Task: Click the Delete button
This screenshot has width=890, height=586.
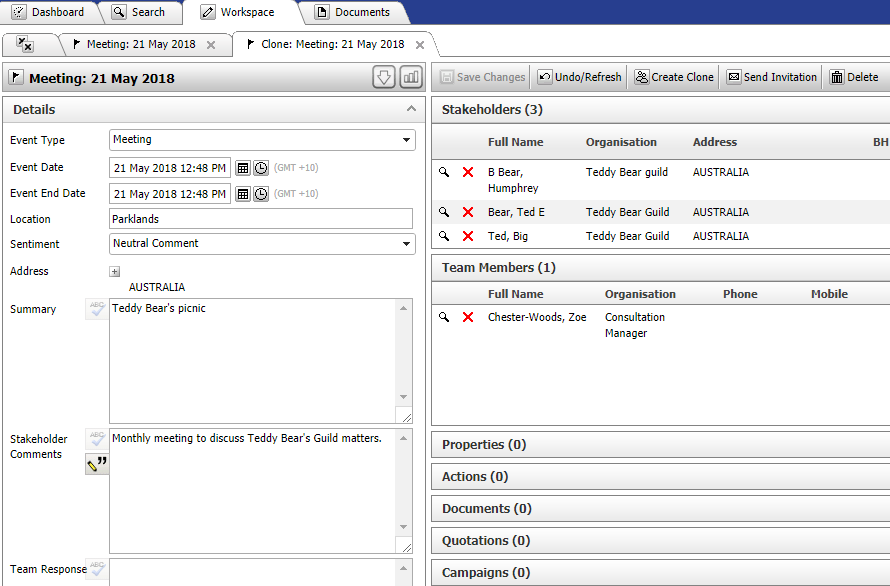Action: pyautogui.click(x=854, y=77)
